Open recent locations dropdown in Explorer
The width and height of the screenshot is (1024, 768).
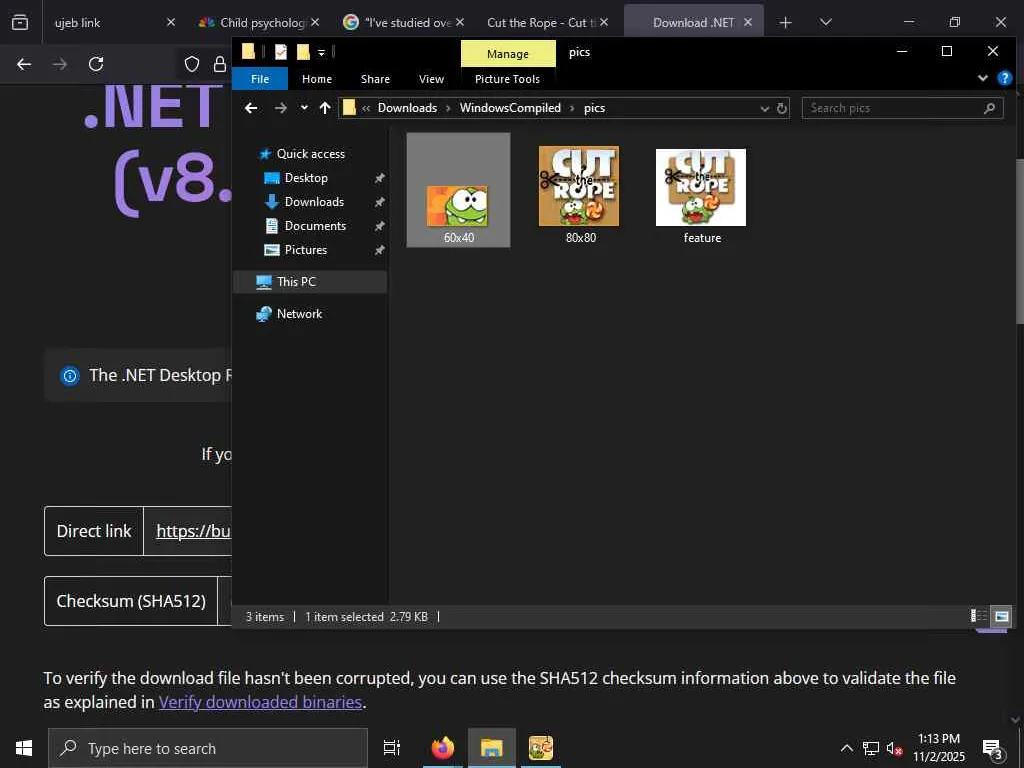click(x=304, y=108)
